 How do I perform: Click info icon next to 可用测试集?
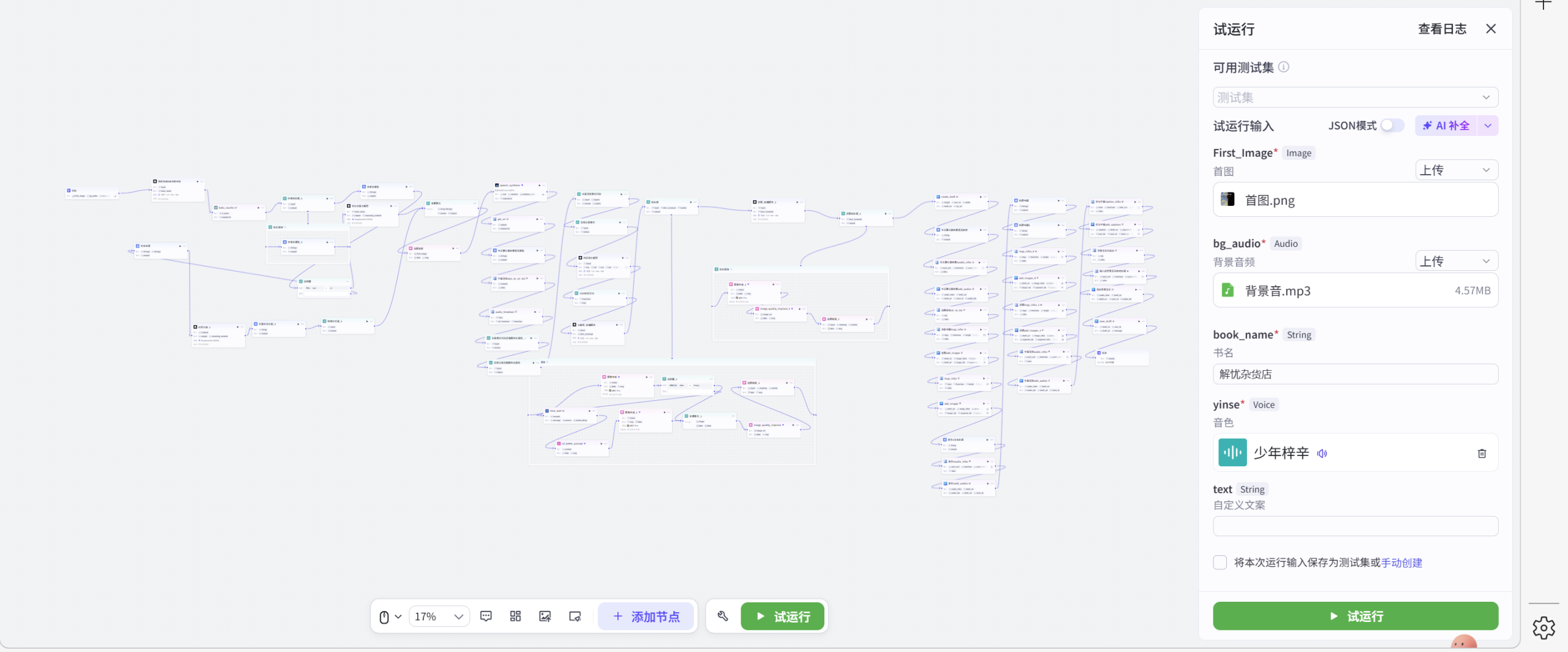pyautogui.click(x=1284, y=67)
